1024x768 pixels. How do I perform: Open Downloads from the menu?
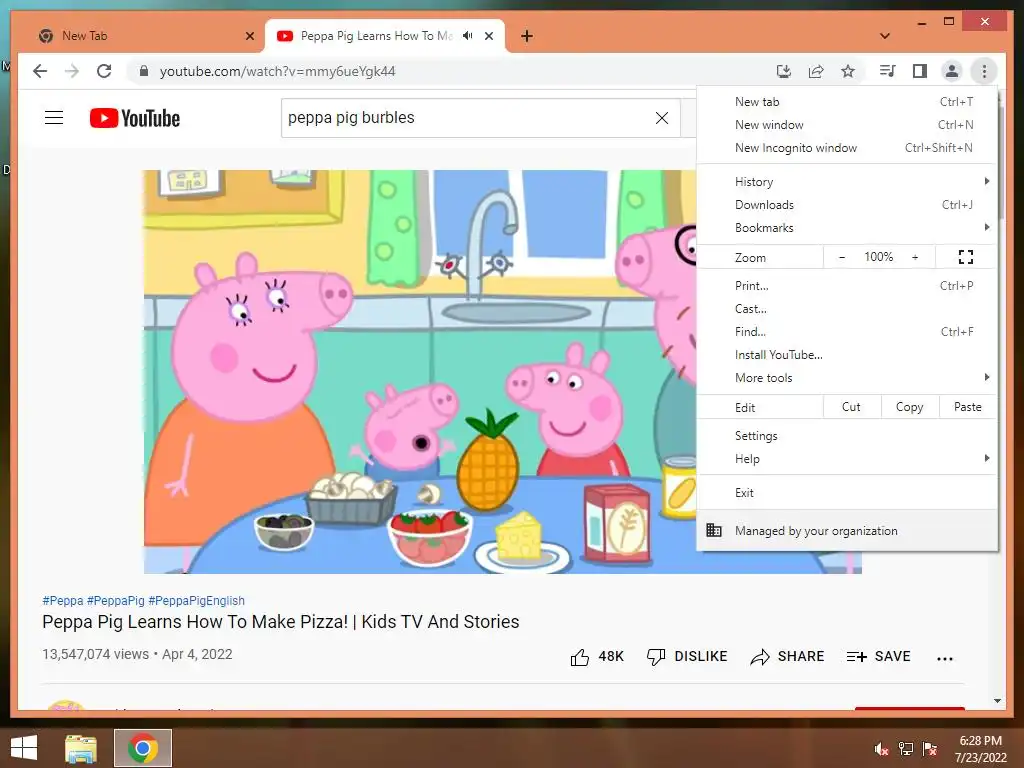(x=847, y=204)
